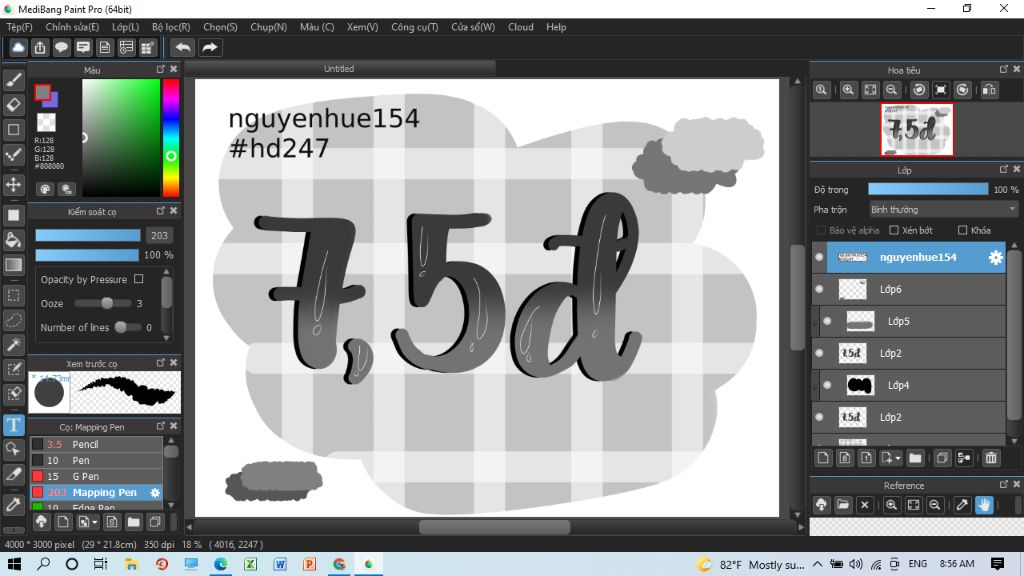Screen dimensions: 1024x576
Task: Click the share/export icon in top toolbar
Action: click(40, 48)
